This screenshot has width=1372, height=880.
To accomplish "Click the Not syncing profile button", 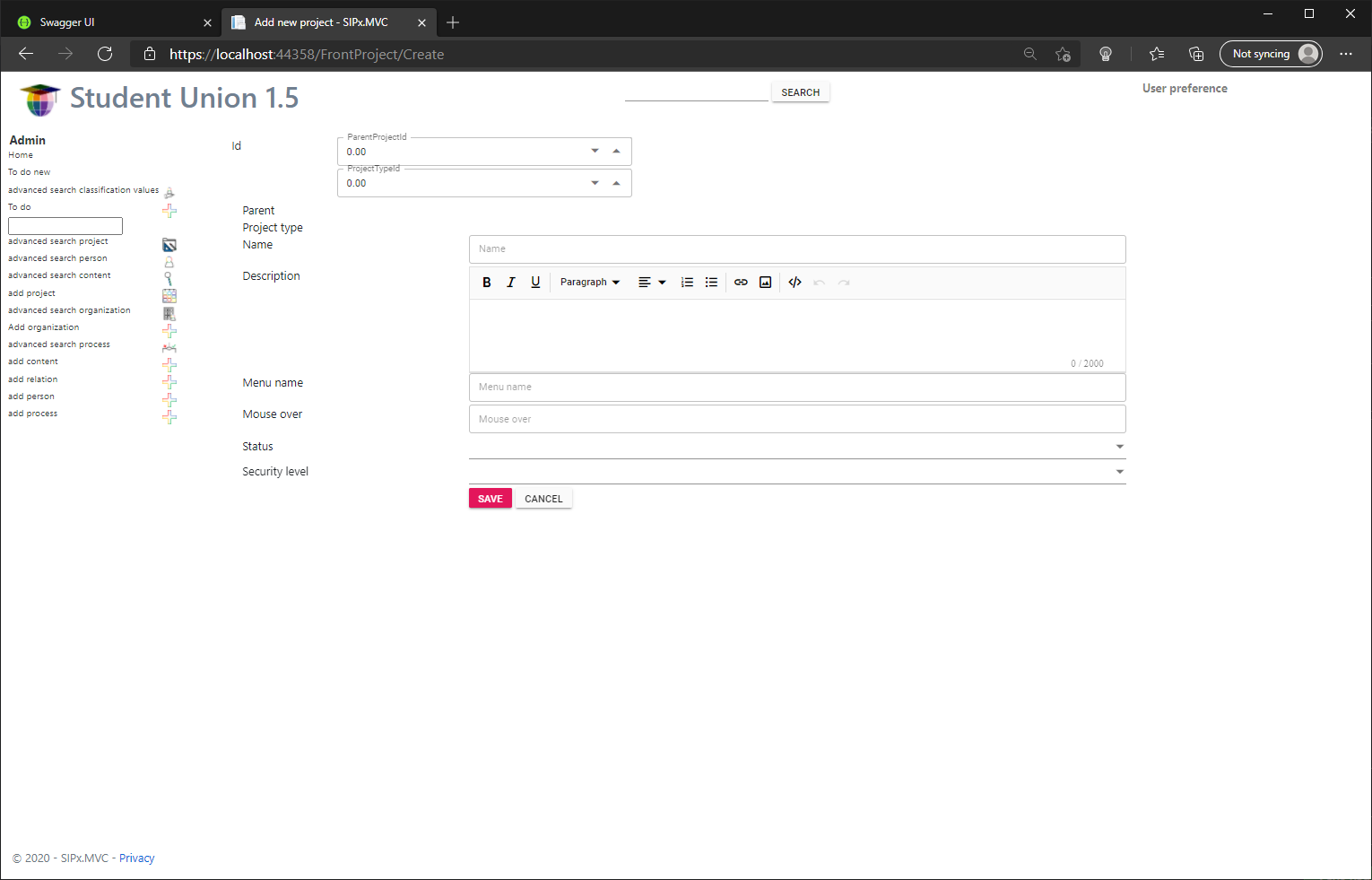I will 1271,54.
